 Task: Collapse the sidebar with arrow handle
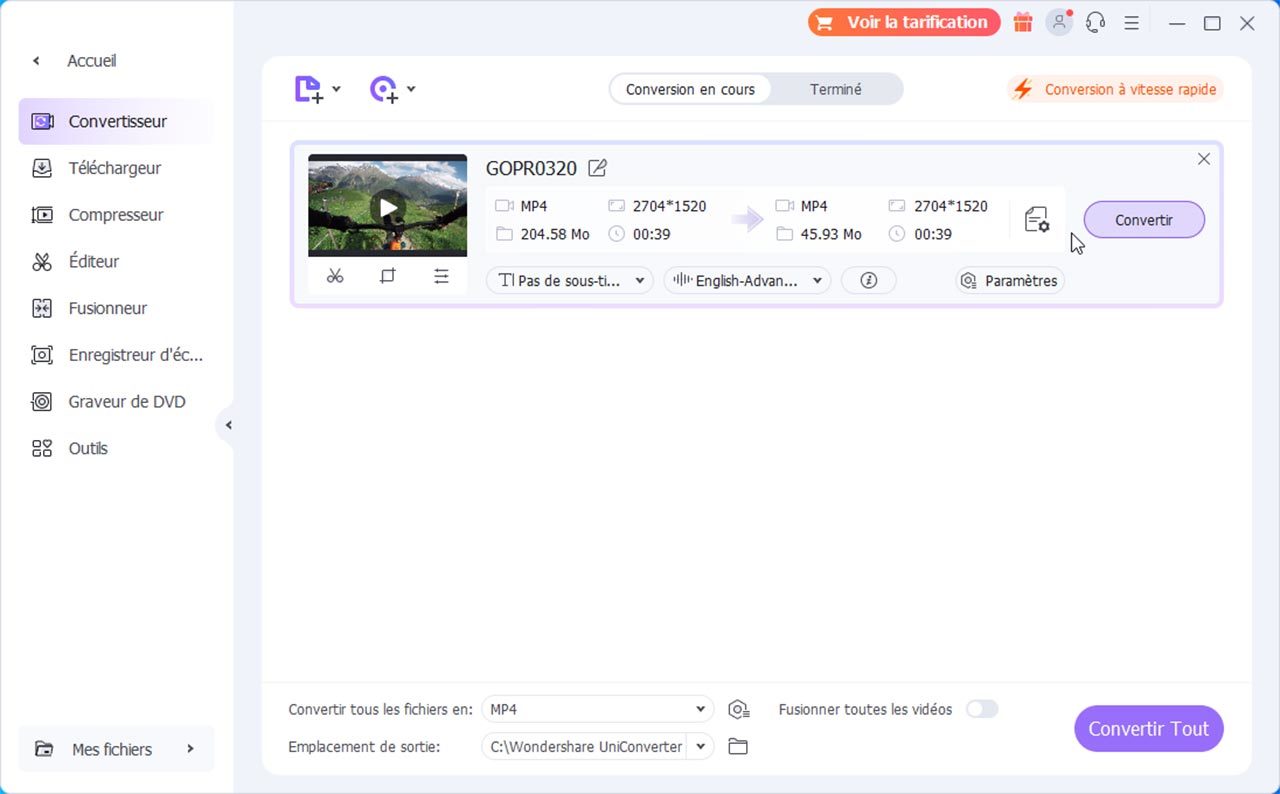227,425
